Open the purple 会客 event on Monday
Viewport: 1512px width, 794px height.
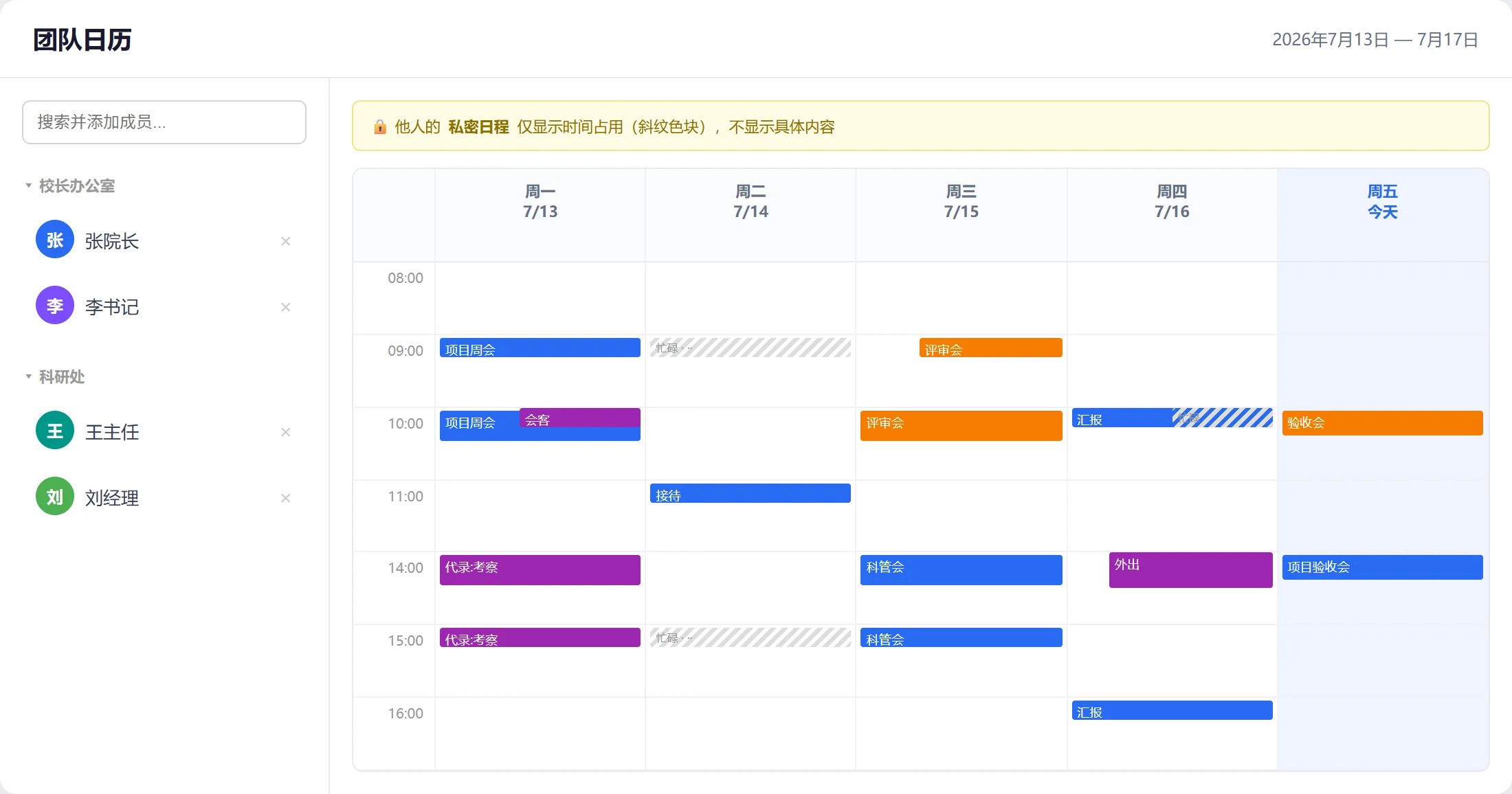(x=580, y=418)
